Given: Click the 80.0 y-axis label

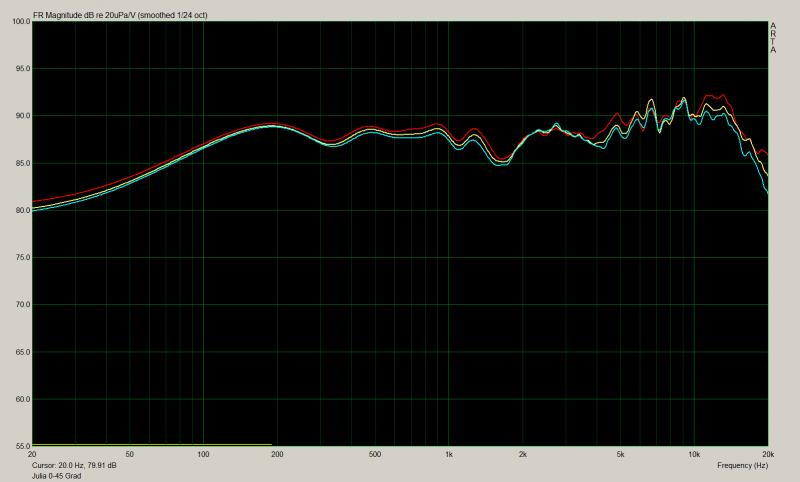Looking at the screenshot, I should [22, 210].
